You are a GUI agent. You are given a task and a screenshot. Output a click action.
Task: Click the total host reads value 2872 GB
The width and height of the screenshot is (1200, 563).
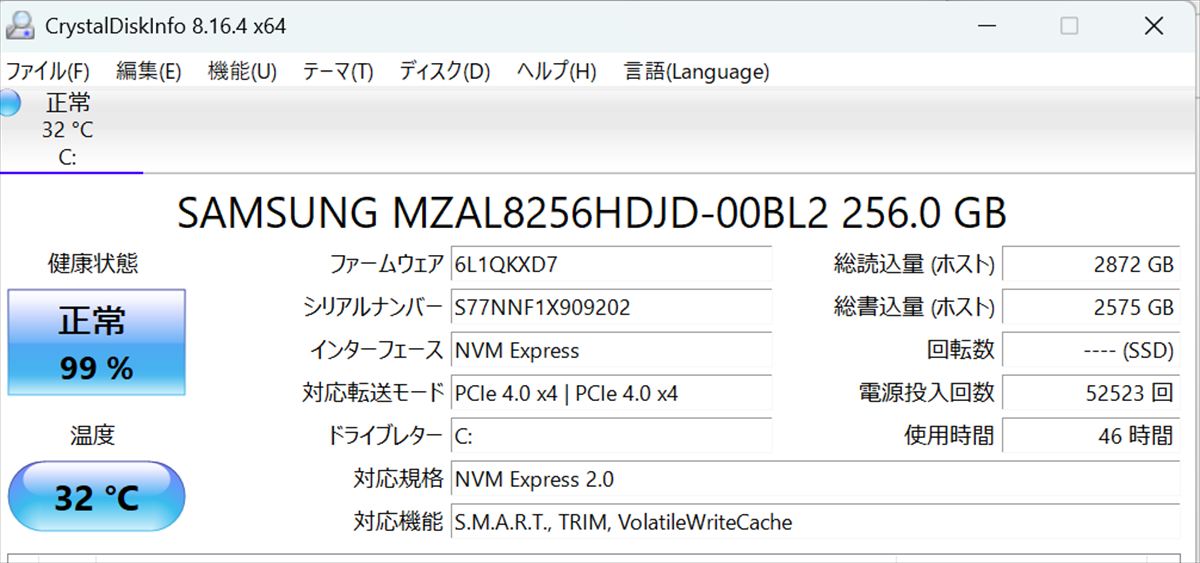[1091, 265]
